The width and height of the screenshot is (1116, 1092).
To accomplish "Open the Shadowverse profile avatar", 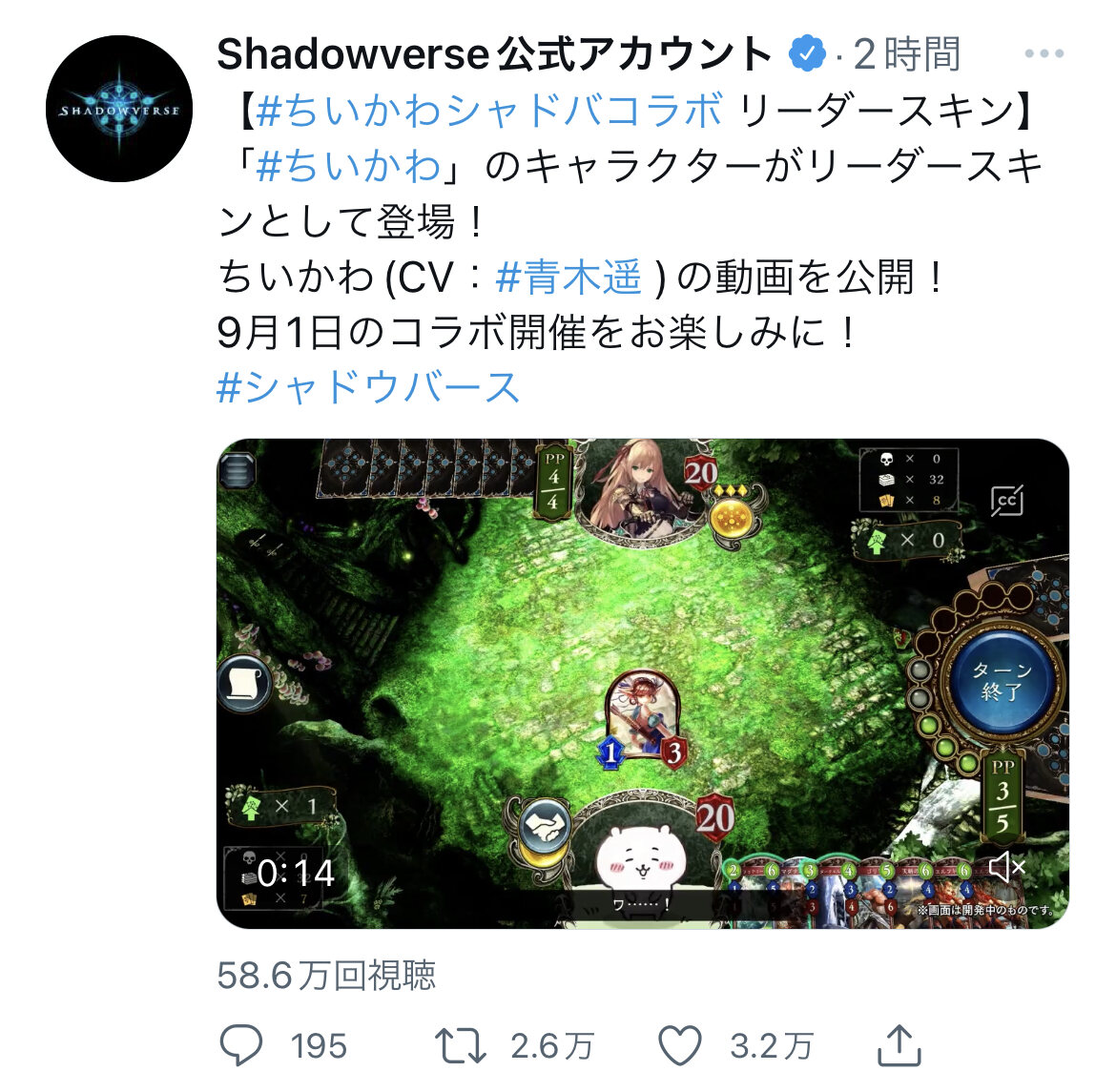I will [x=119, y=109].
